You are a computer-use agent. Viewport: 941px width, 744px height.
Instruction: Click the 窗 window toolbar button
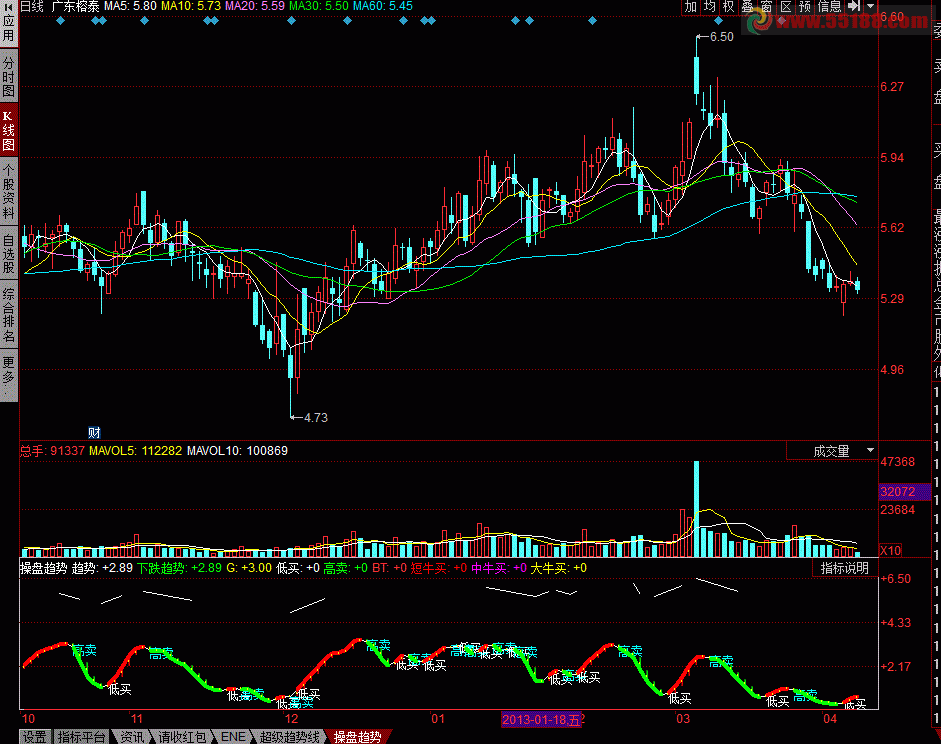click(x=766, y=7)
